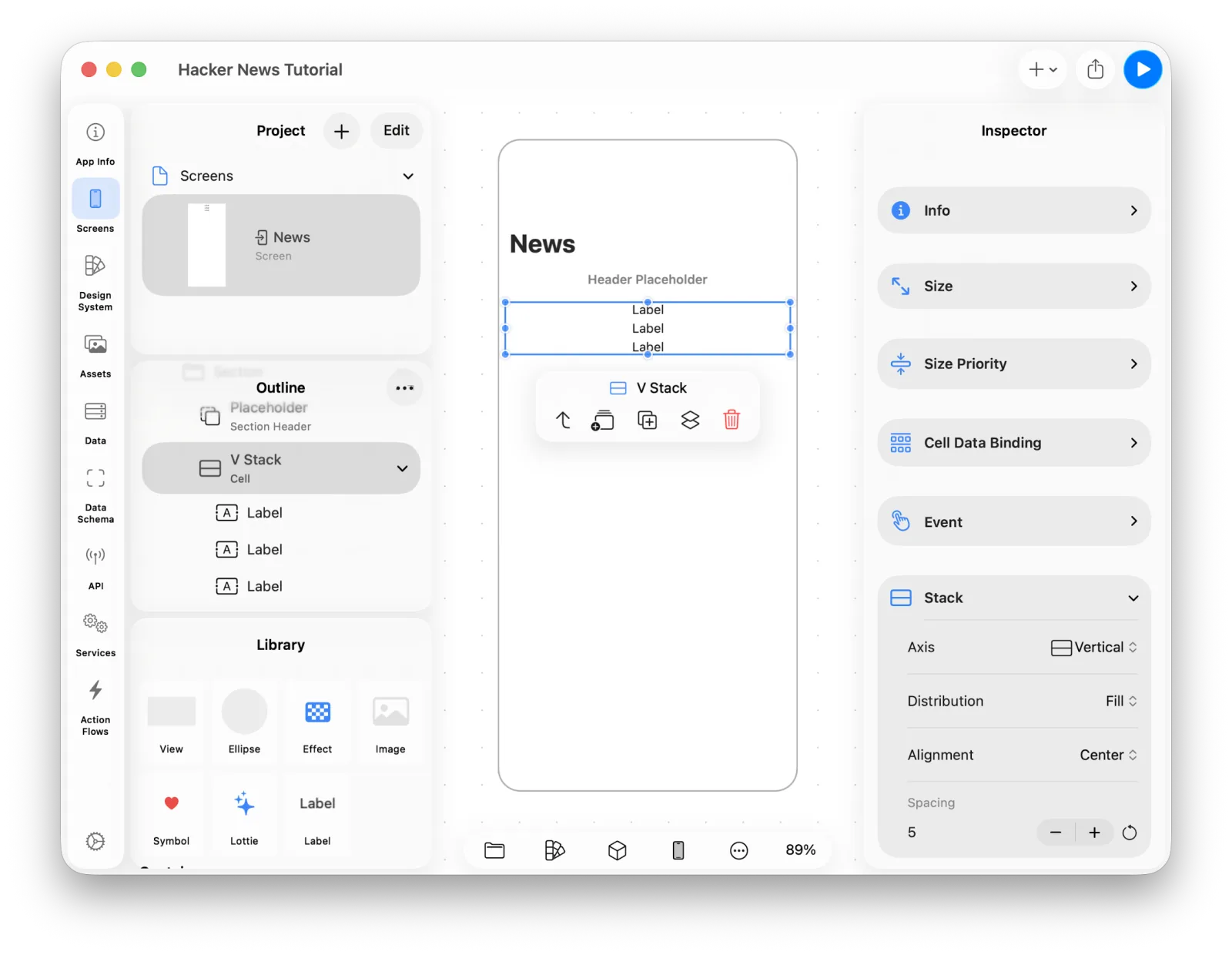Decrease the stack spacing with minus
This screenshot has height=955, width=1232.
click(1056, 833)
